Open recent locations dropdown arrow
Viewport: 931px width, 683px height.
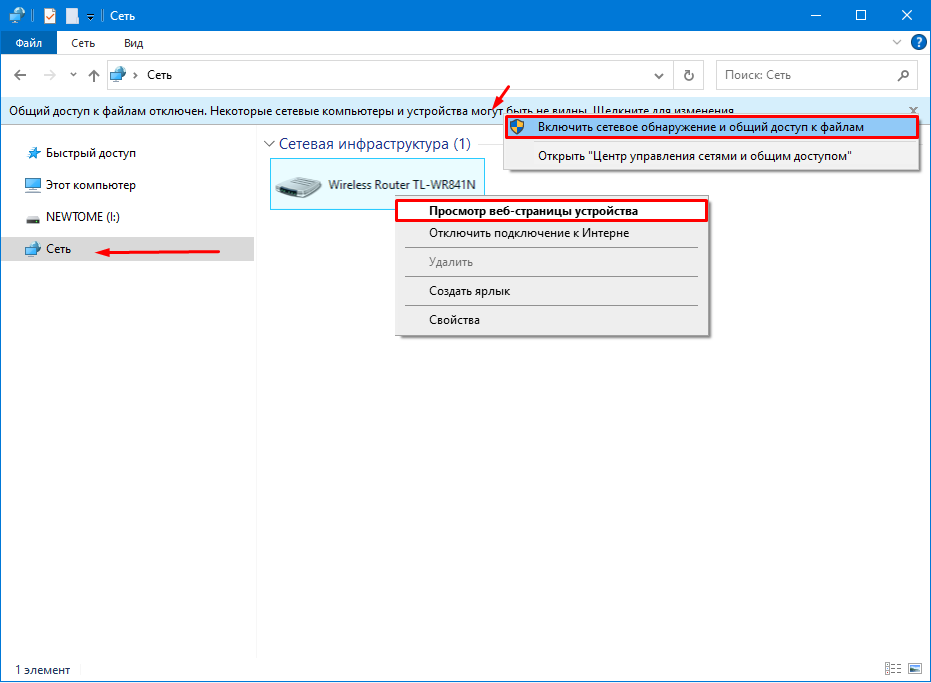(x=73, y=75)
